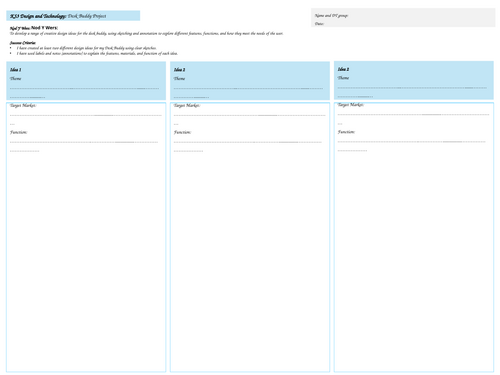Click 'Function:' in the middle column
Screen dimensions: 500x375
click(x=182, y=132)
